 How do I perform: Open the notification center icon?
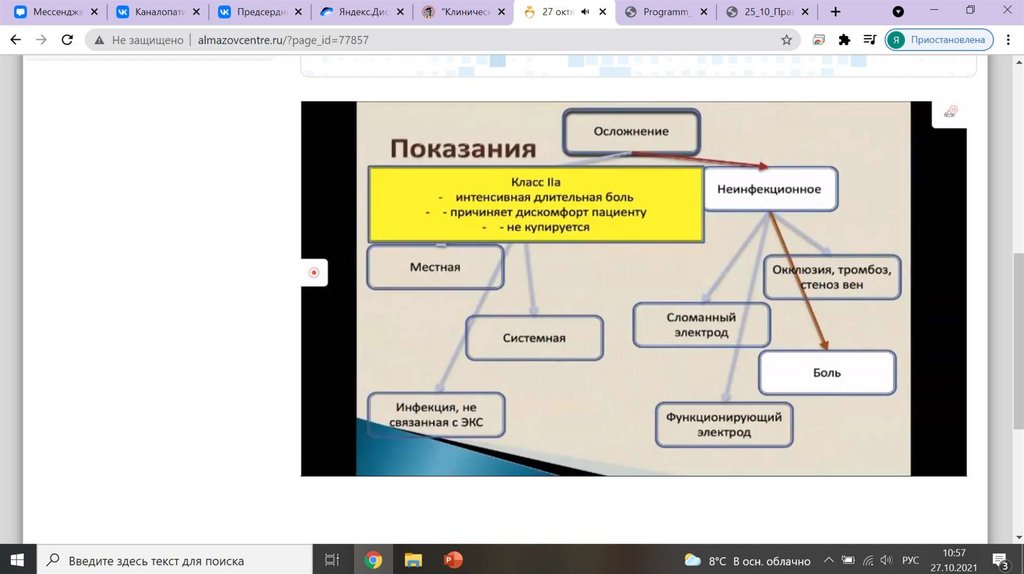point(1000,560)
